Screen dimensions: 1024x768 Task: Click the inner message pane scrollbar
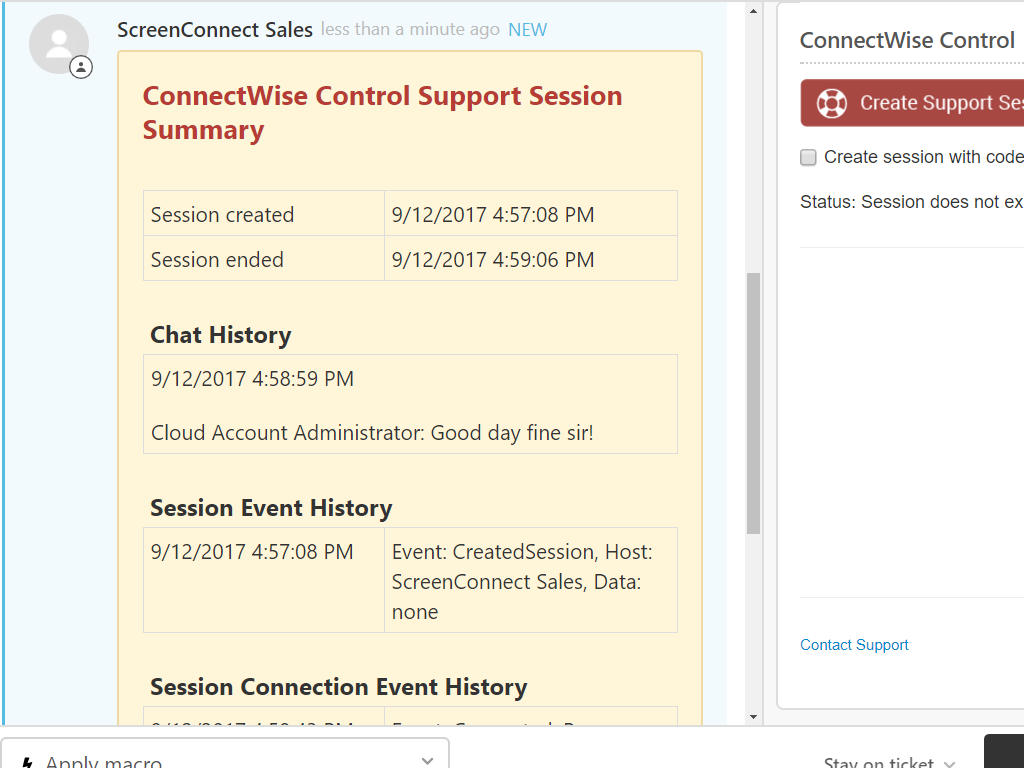[x=753, y=400]
